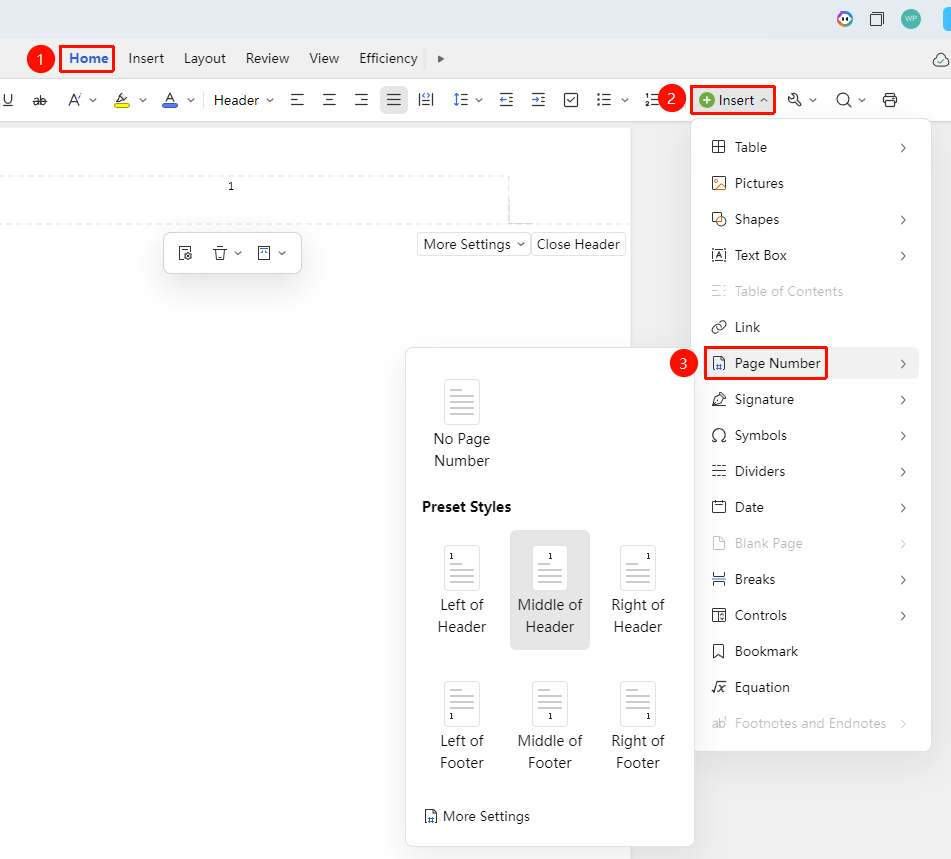Align text to the right
The image size is (951, 859).
361,100
